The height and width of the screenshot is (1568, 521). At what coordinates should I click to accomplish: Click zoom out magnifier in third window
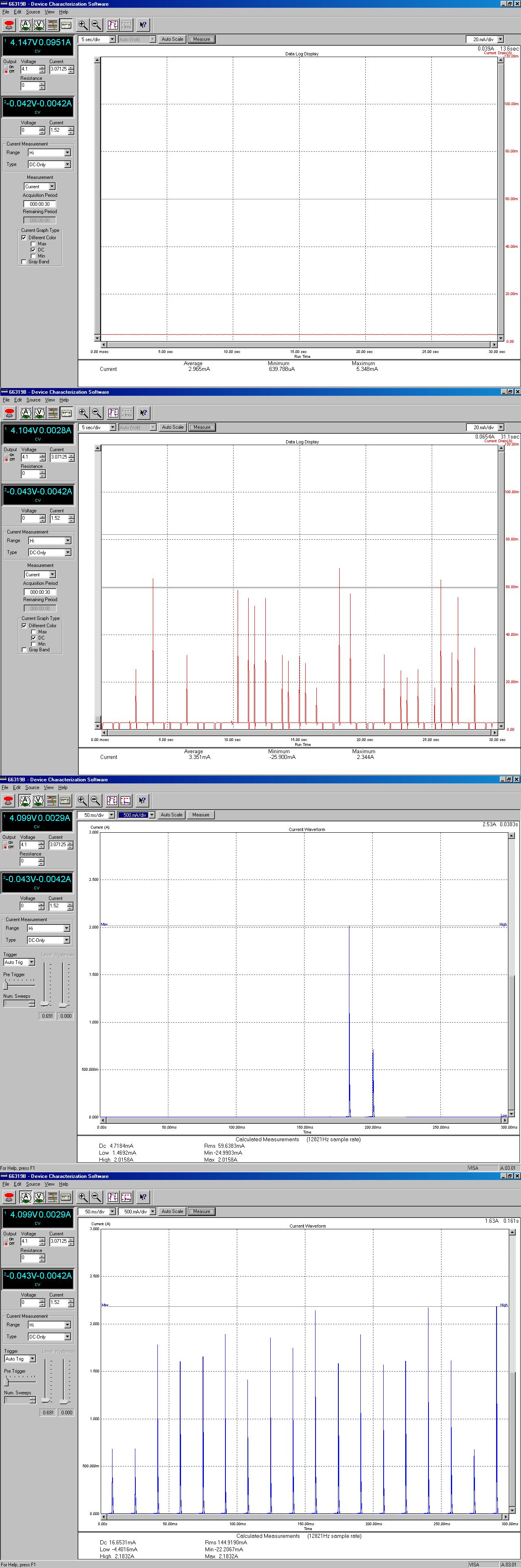[x=95, y=801]
